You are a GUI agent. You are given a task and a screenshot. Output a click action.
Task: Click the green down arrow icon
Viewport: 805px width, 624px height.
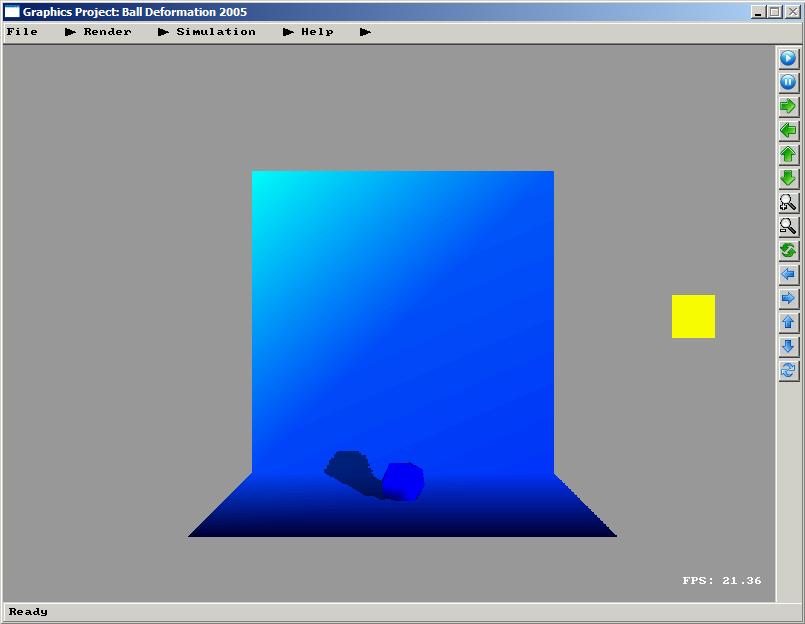788,179
